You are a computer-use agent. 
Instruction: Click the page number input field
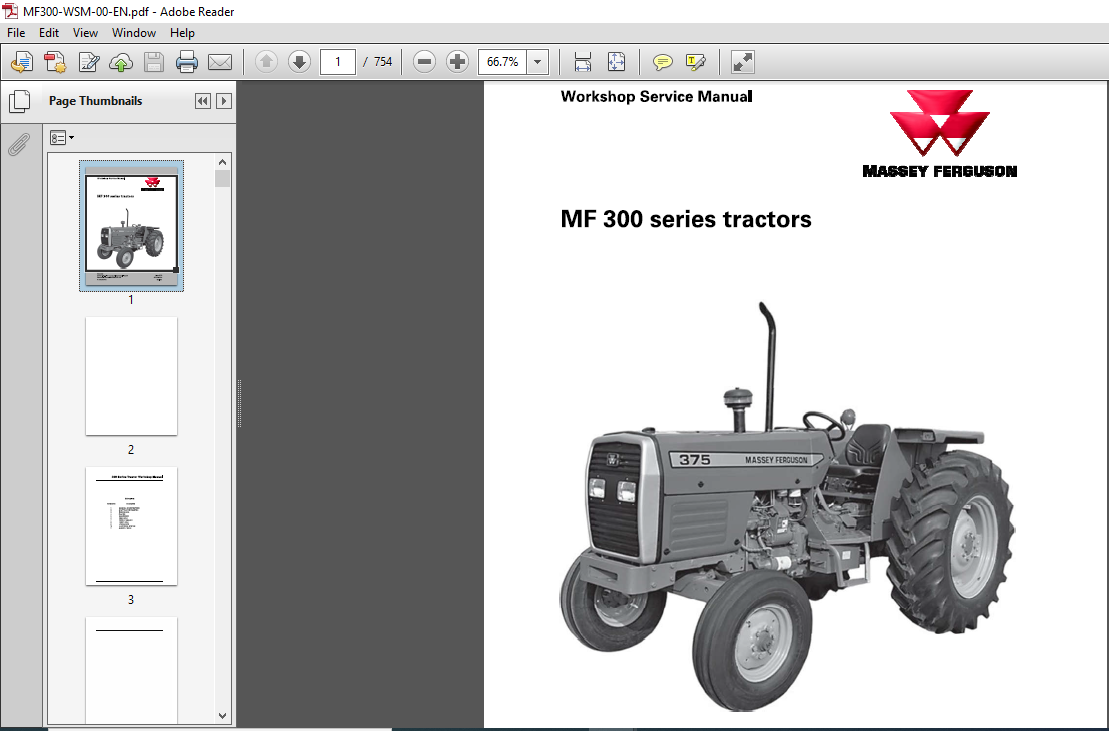[337, 62]
